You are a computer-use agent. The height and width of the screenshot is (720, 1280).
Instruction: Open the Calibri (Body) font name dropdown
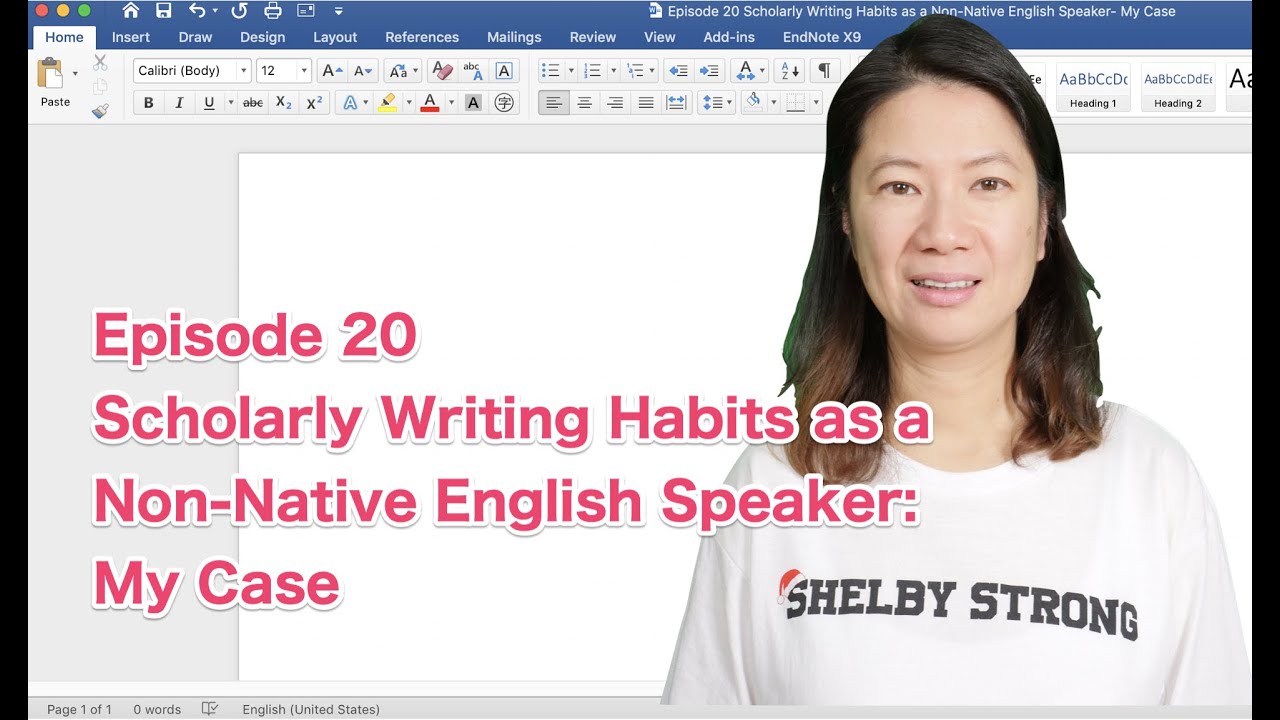tap(243, 71)
